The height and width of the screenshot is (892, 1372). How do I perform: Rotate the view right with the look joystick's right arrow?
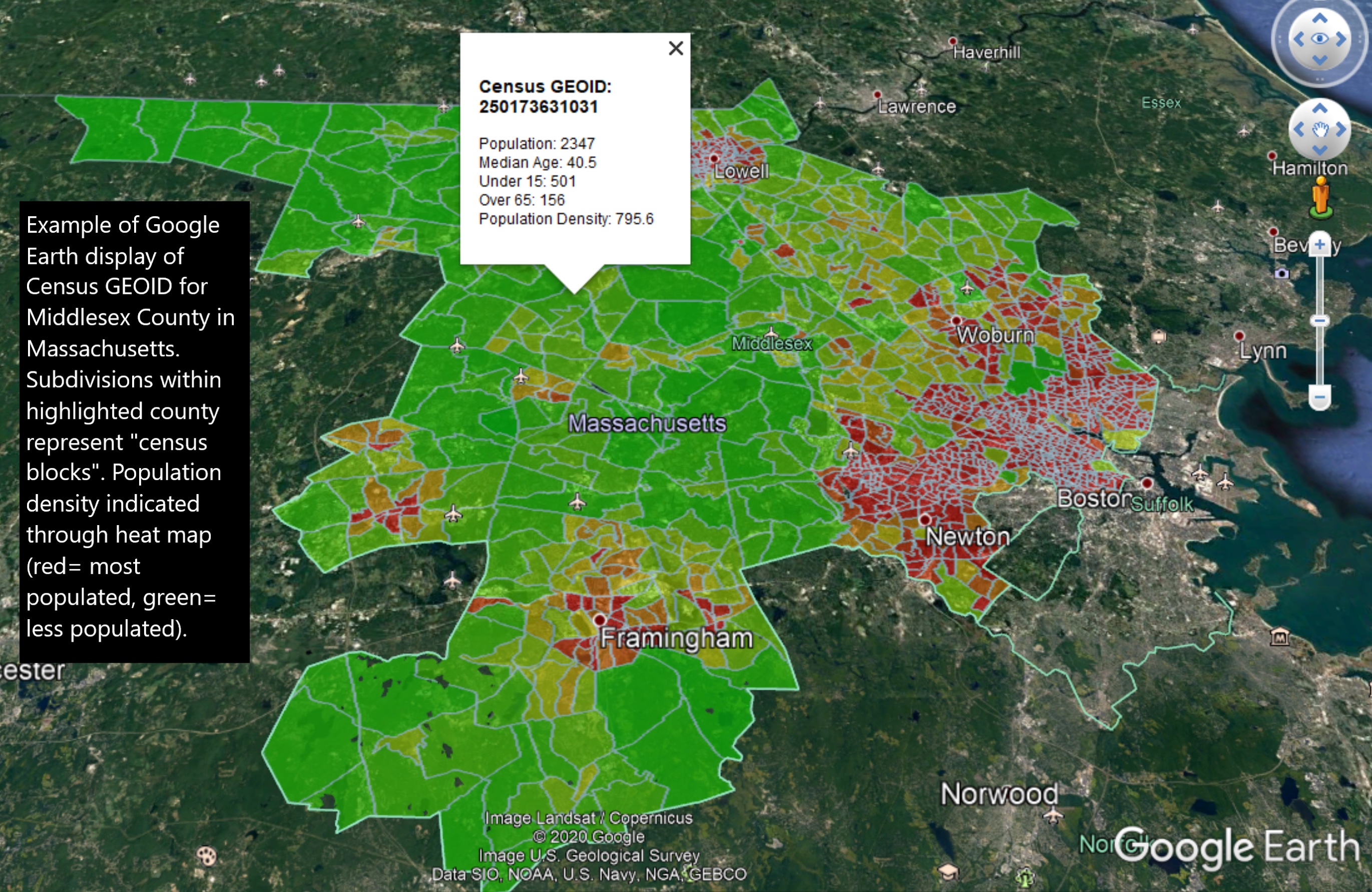pos(1341,39)
